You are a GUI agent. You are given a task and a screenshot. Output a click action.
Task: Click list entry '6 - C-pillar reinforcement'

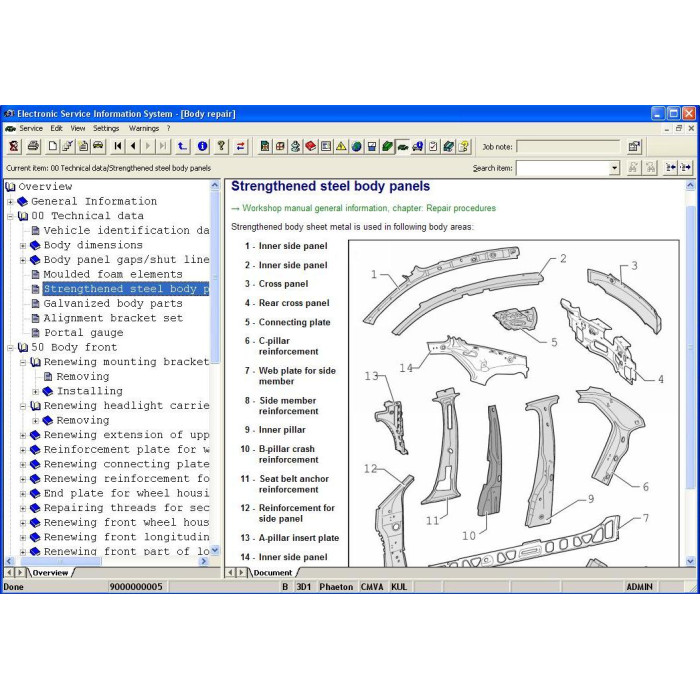click(282, 346)
